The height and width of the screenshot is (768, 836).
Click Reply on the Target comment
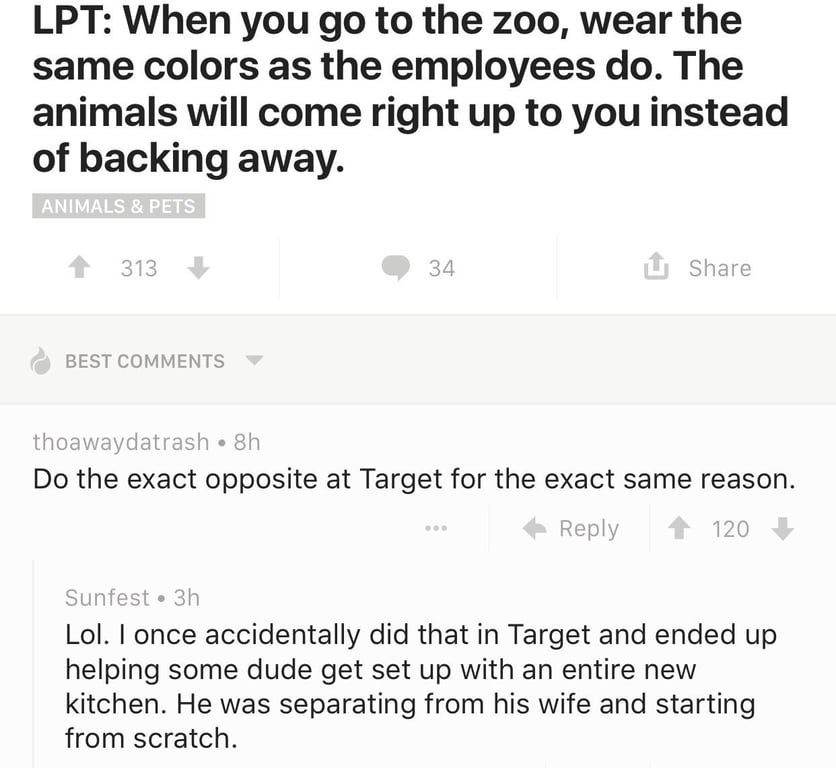coord(590,528)
